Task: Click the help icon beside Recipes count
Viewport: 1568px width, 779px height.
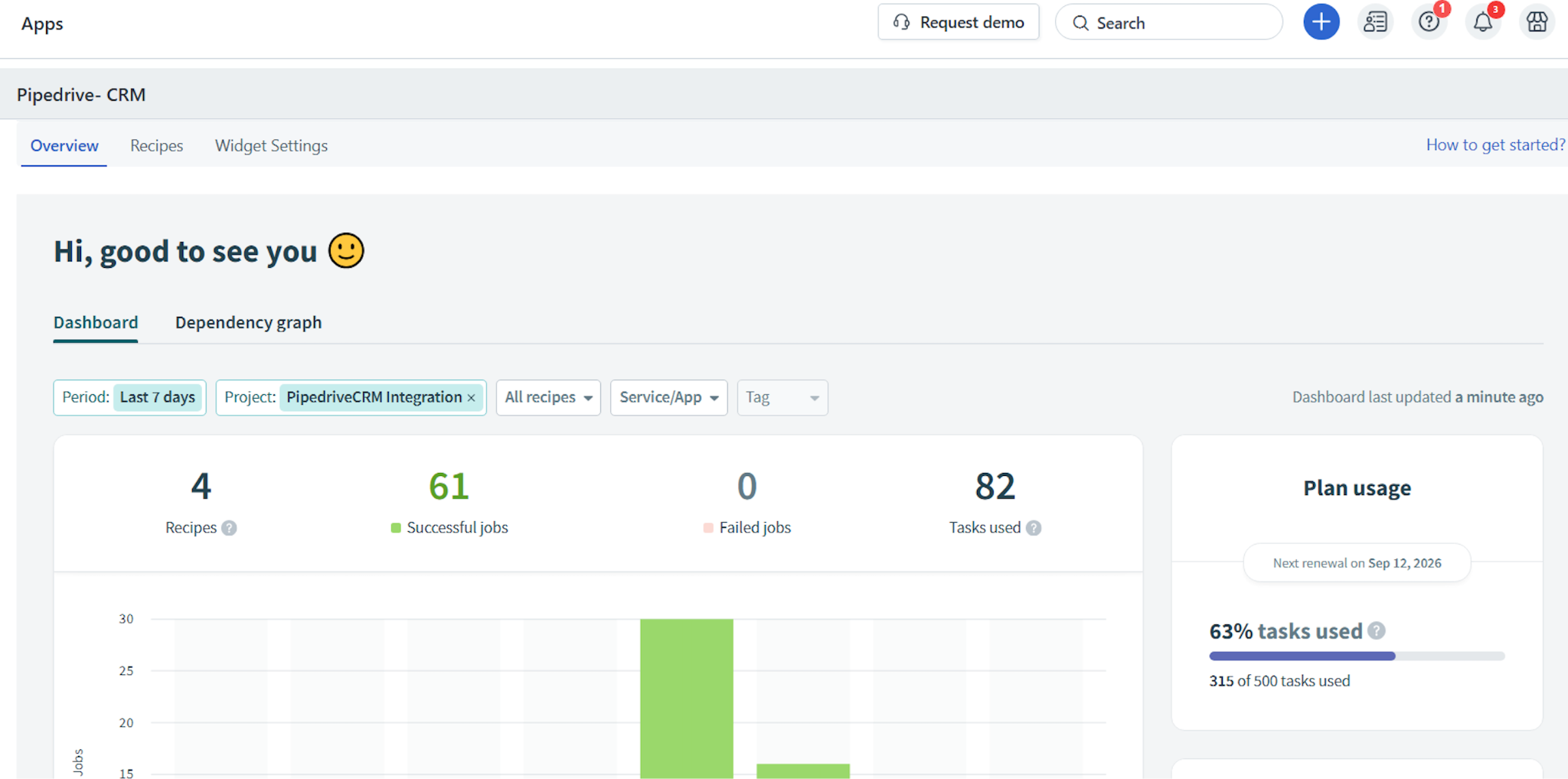Action: (229, 528)
